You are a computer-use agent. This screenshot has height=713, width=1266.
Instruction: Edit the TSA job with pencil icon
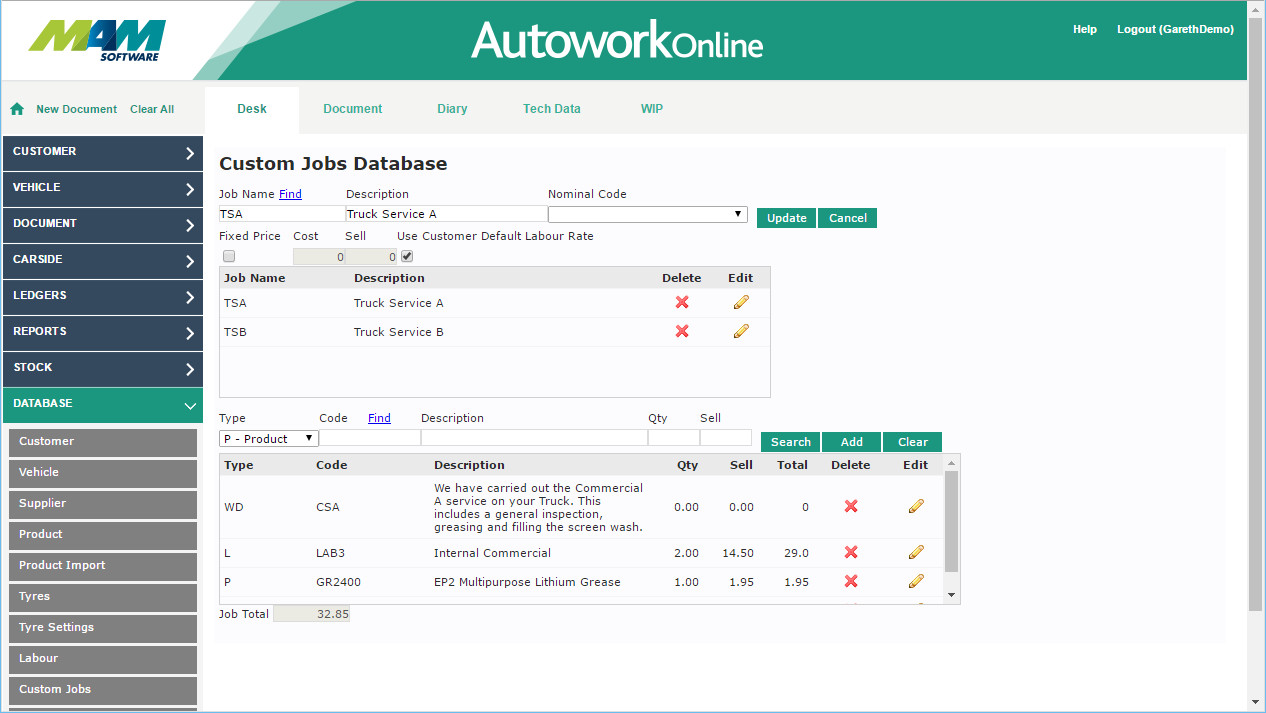741,303
